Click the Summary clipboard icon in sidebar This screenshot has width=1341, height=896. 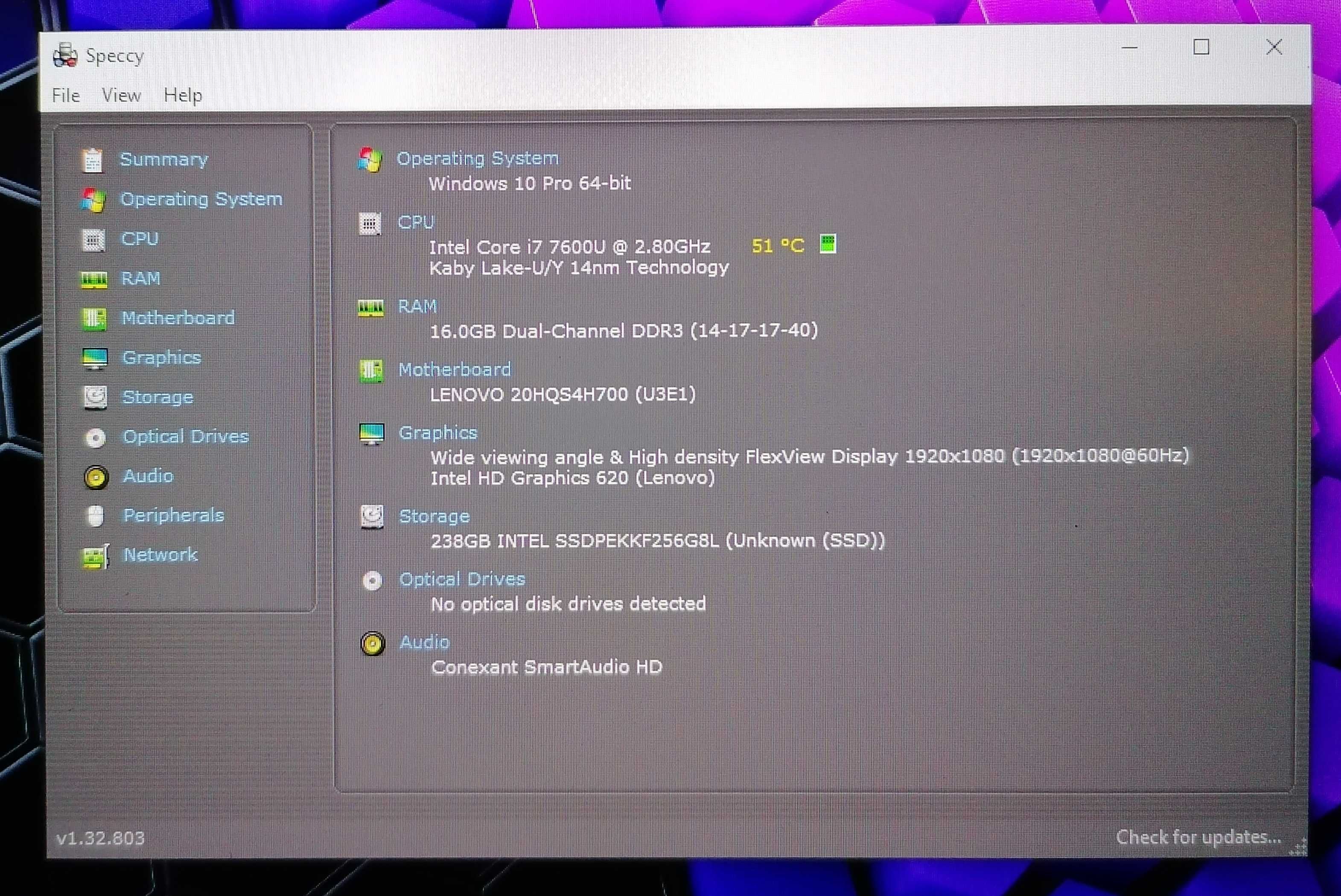pyautogui.click(x=92, y=160)
